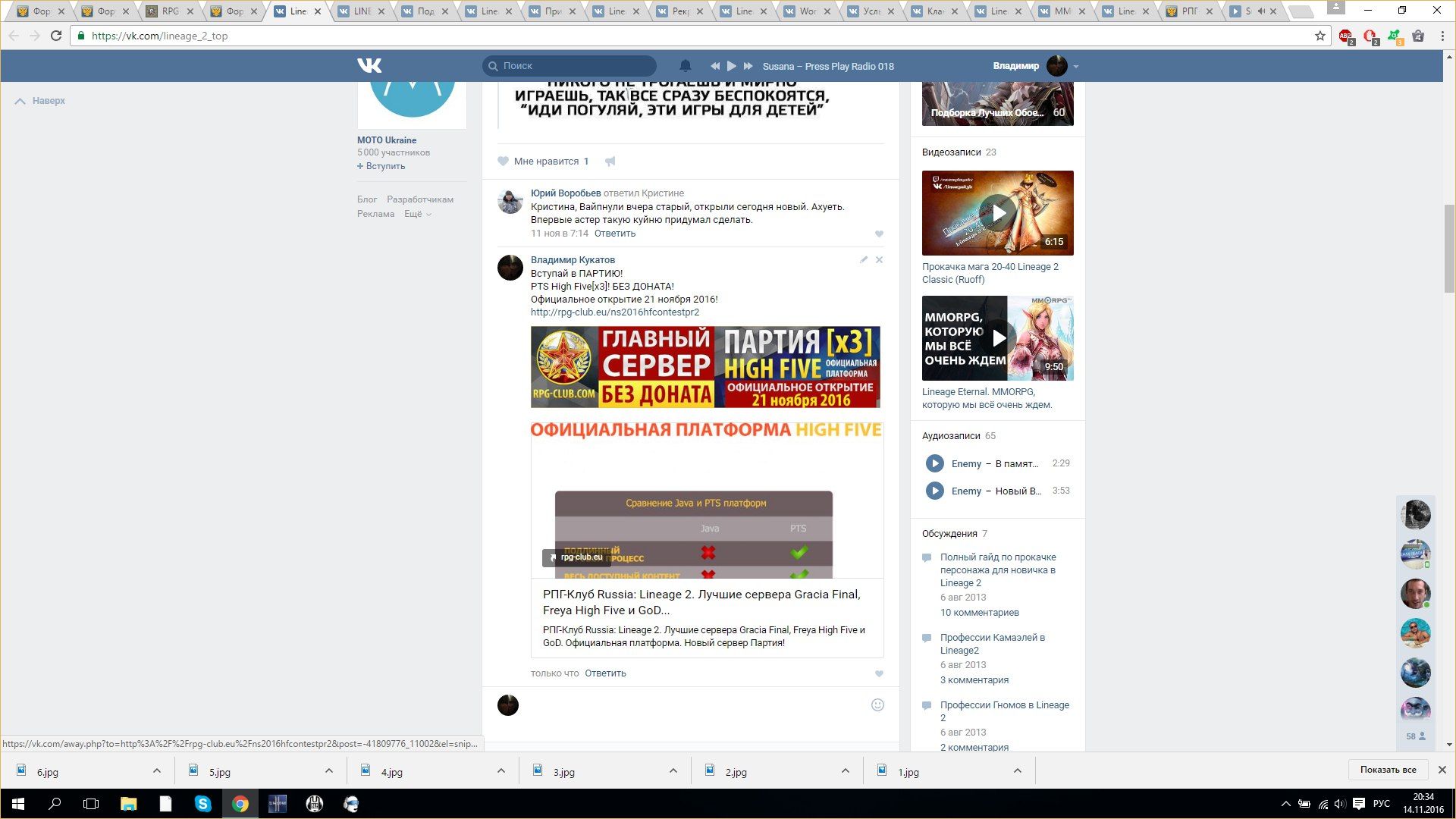Expand Владимир profile dropdown in header

1075,67
